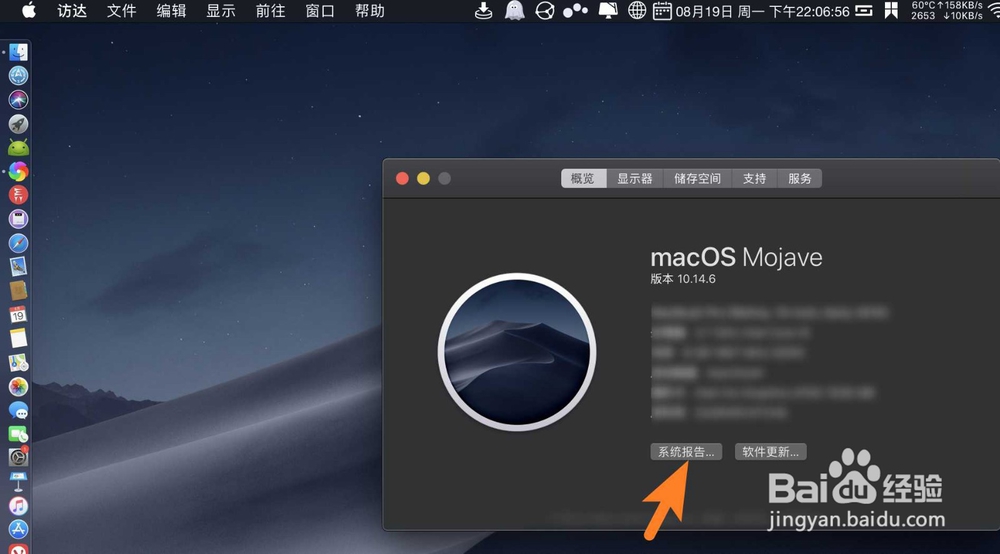The width and height of the screenshot is (1000, 554).
Task: Minimize window with the yellow button
Action: [x=423, y=179]
